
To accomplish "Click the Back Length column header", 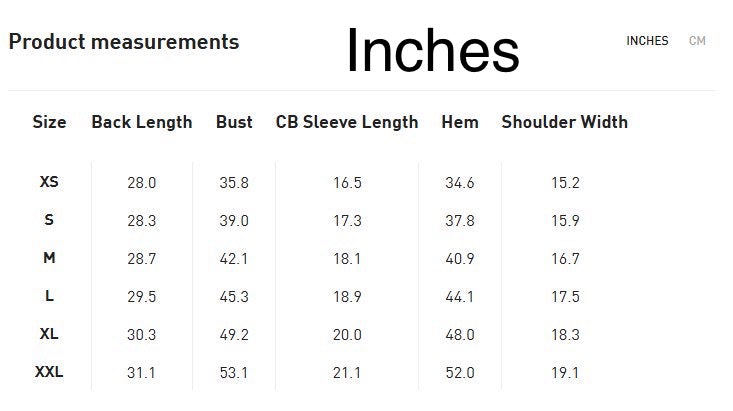I will point(141,122).
